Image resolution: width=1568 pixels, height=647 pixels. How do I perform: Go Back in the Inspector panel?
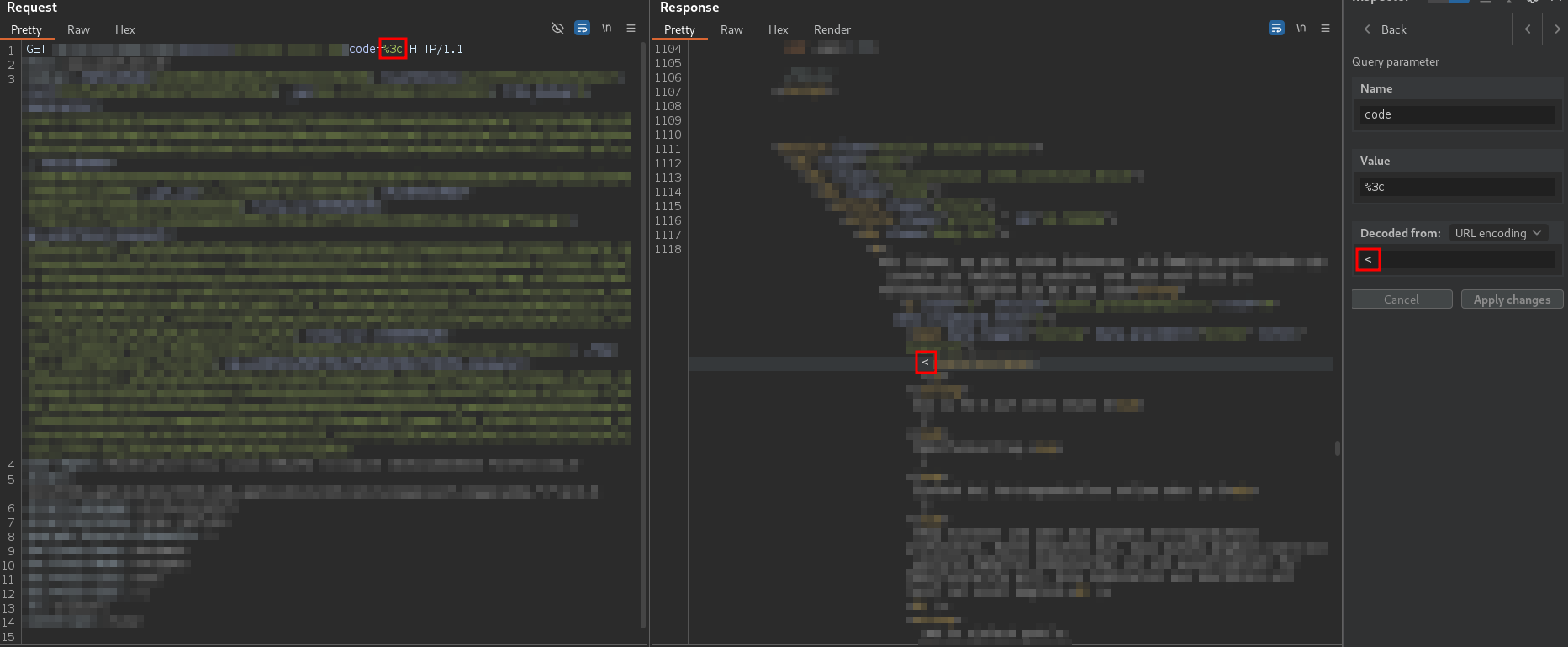point(1385,29)
